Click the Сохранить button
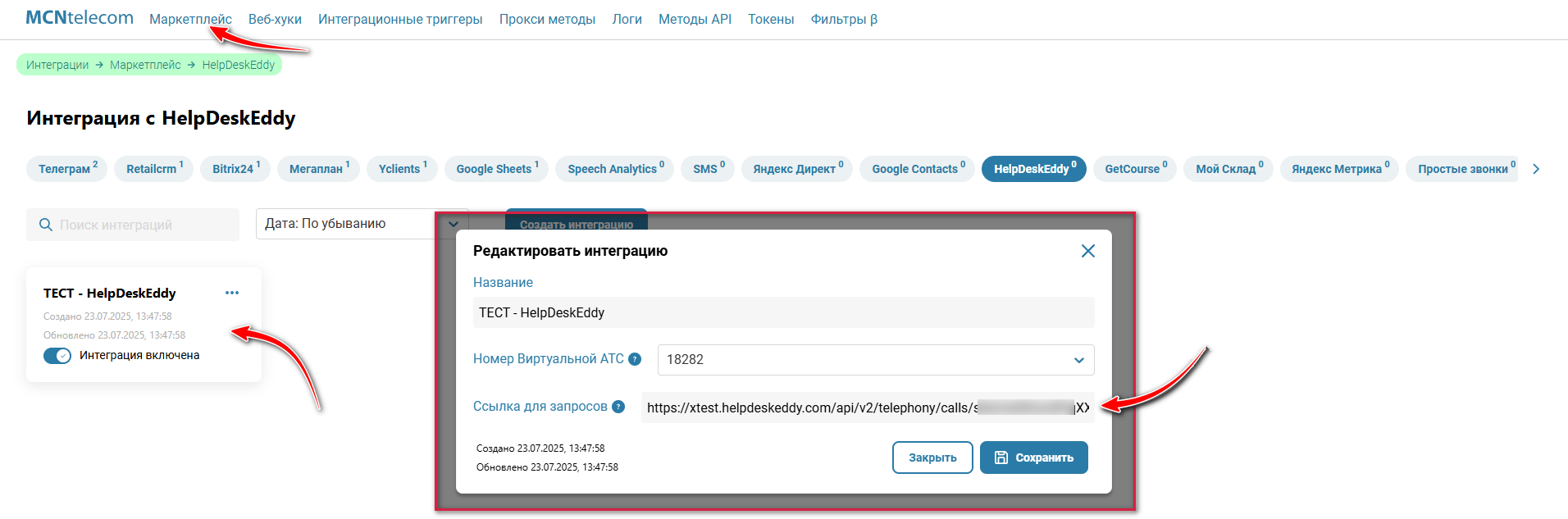 [x=1034, y=458]
